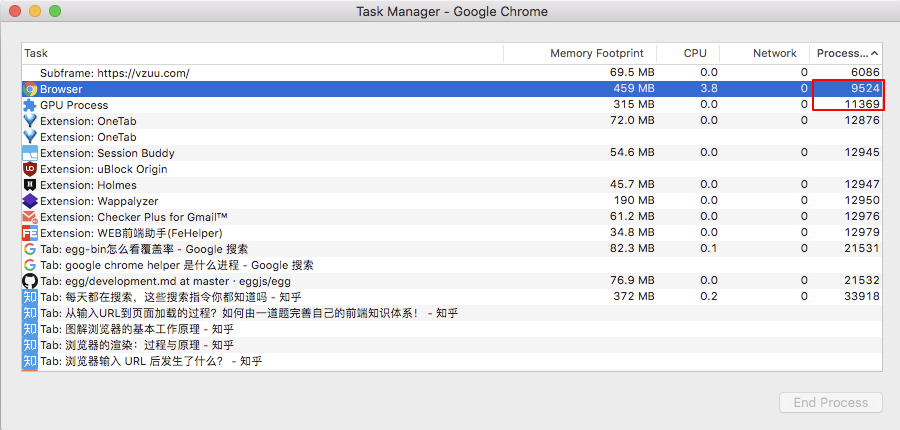This screenshot has height=430, width=900.
Task: Sort by the CPU column header
Action: [688, 53]
